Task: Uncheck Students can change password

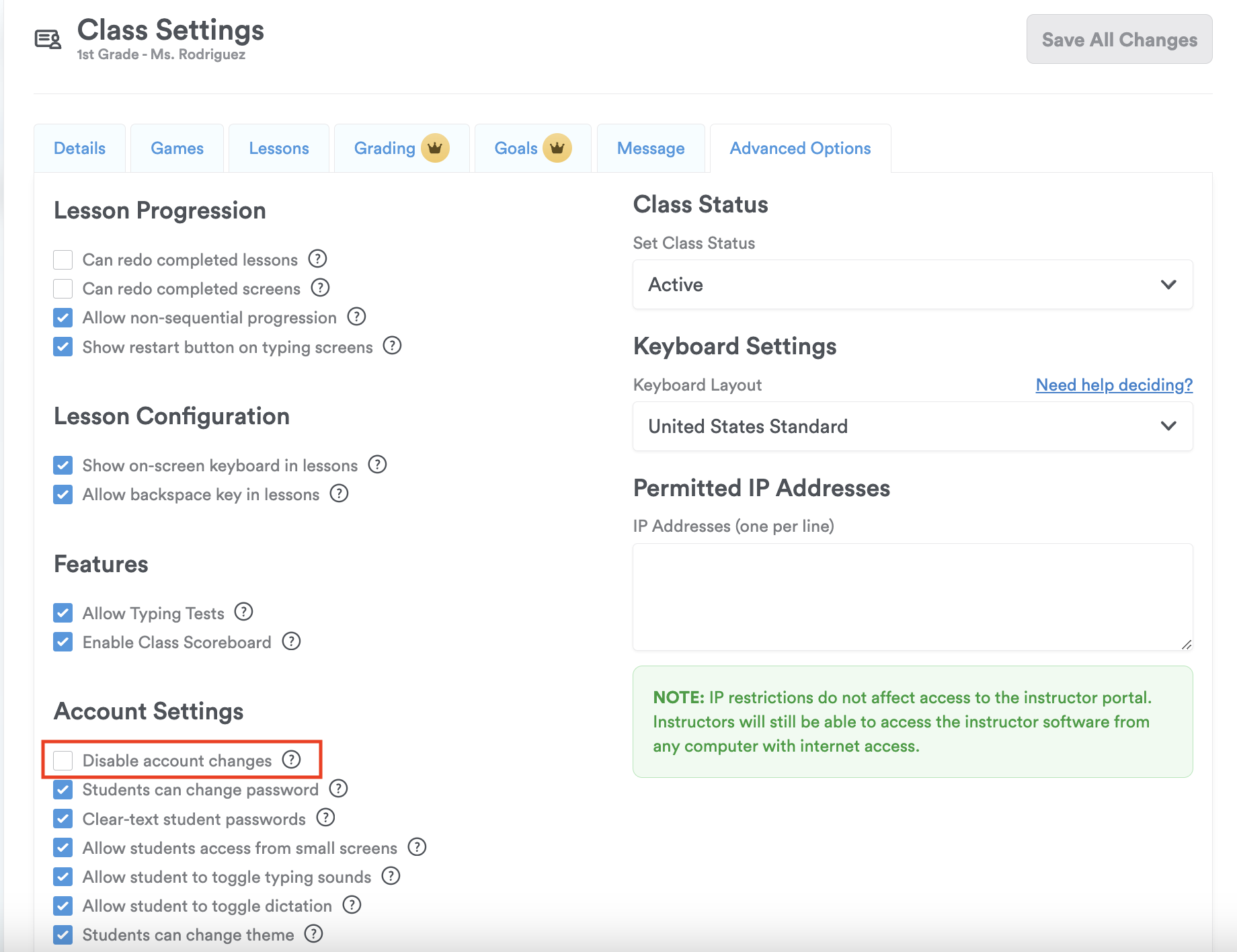Action: pyautogui.click(x=63, y=789)
